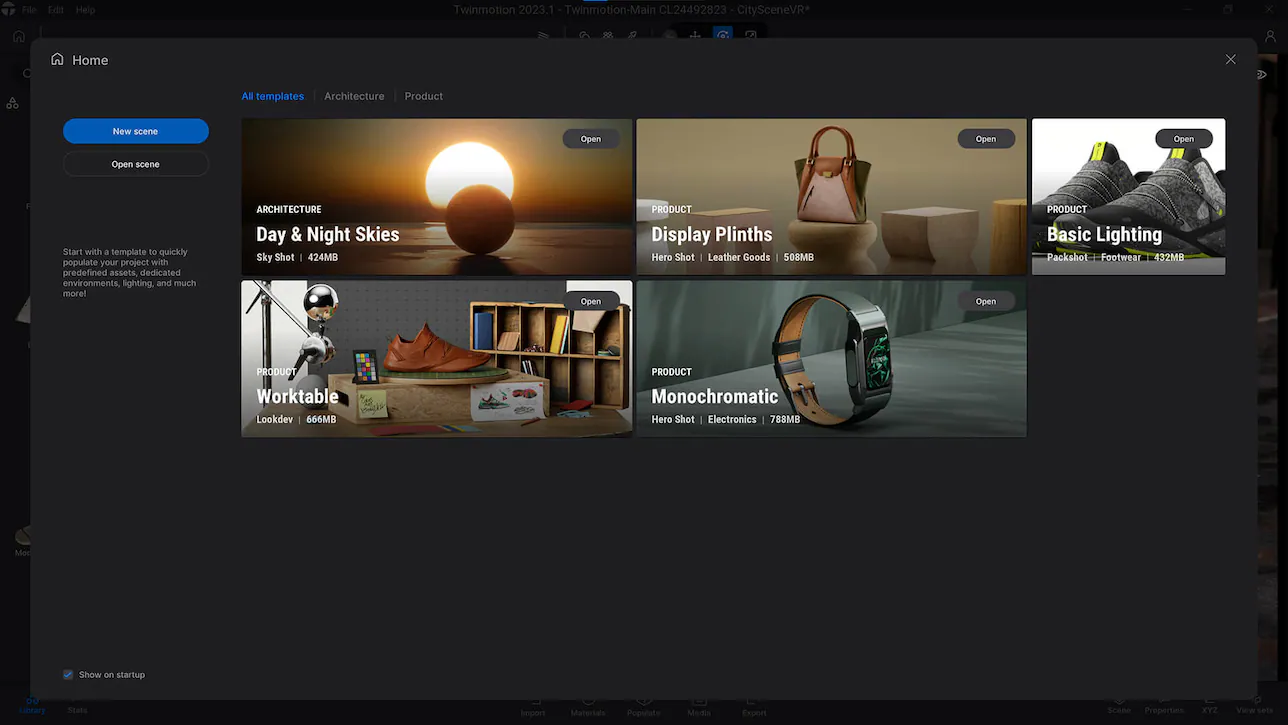Open the Day & Night Skies template

pos(590,139)
